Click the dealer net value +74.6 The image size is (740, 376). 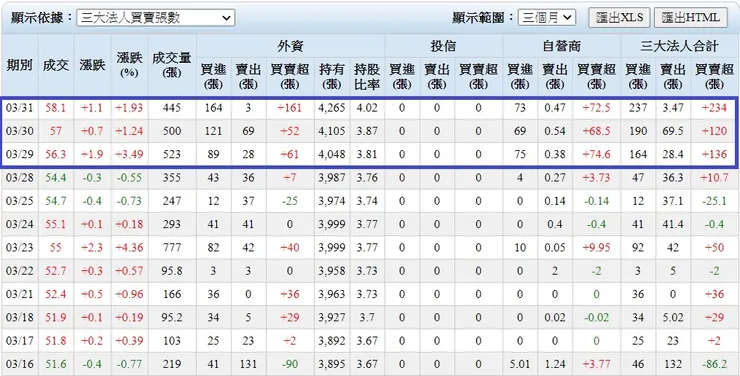click(x=596, y=154)
